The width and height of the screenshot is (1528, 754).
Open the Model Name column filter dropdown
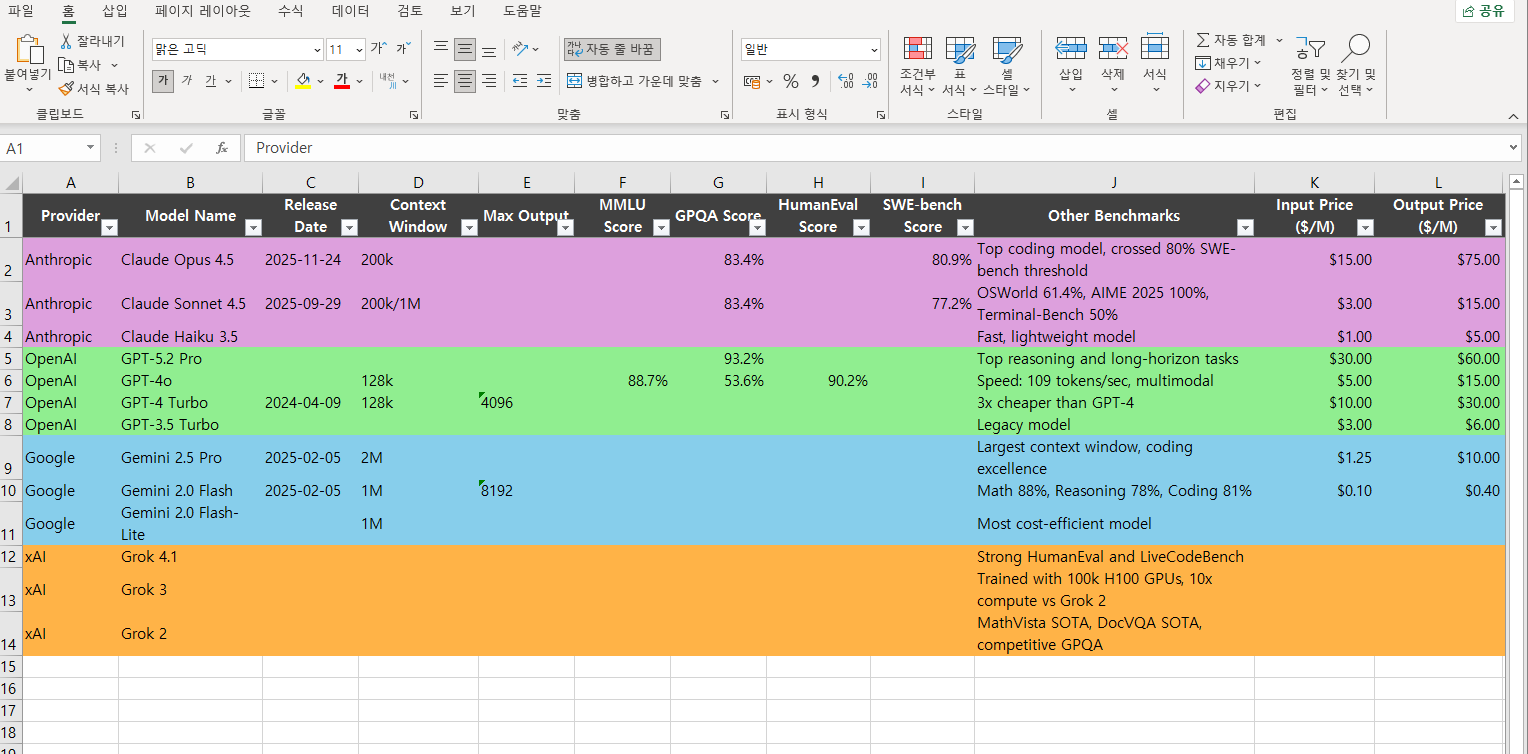point(253,227)
